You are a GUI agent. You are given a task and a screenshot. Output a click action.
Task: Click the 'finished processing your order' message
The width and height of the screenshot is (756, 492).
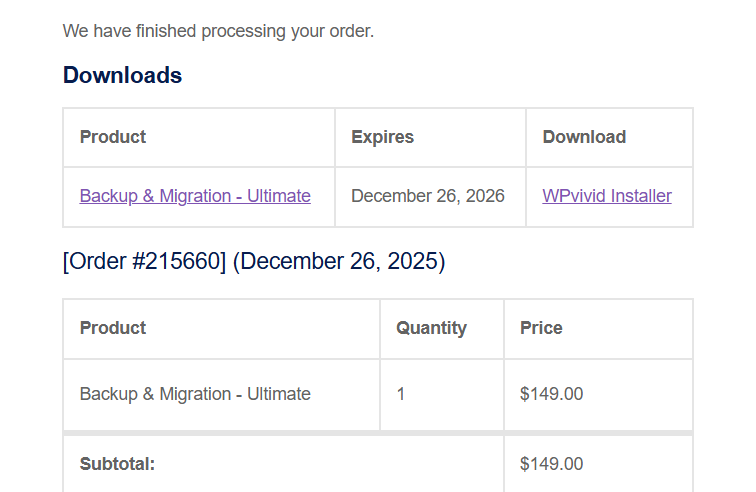[218, 31]
